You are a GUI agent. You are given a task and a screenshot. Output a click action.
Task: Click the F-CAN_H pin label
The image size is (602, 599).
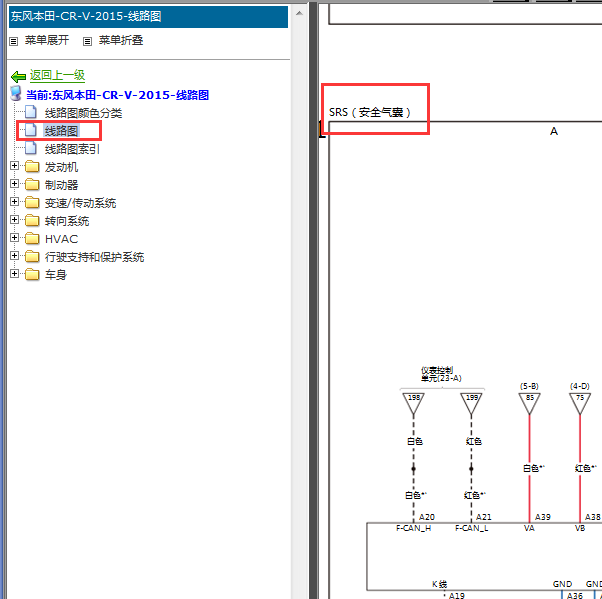coord(413,528)
